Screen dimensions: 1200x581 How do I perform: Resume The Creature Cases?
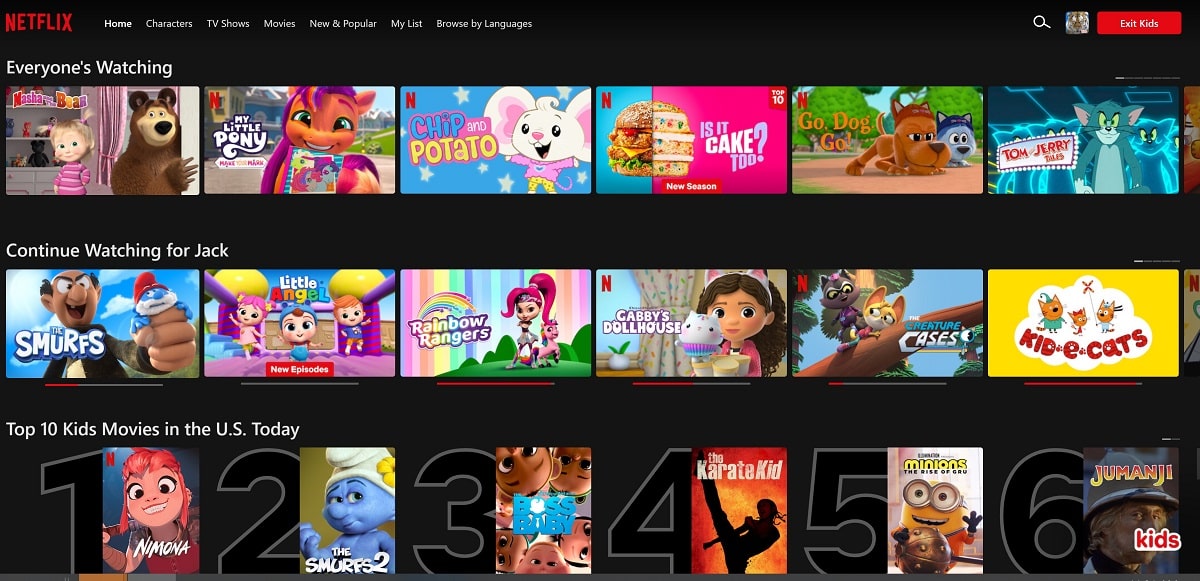coord(887,323)
